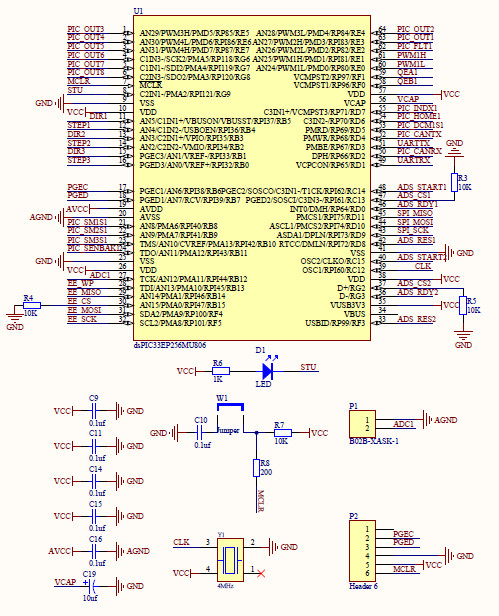The width and height of the screenshot is (499, 616).
Task: Select the P2 Header 6 connector
Action: [x=362, y=551]
